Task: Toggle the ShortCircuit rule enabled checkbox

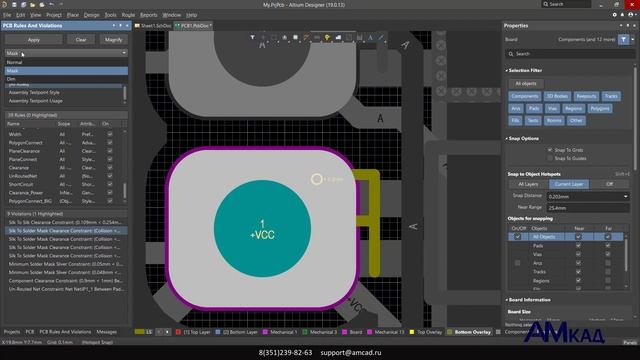Action: point(110,184)
